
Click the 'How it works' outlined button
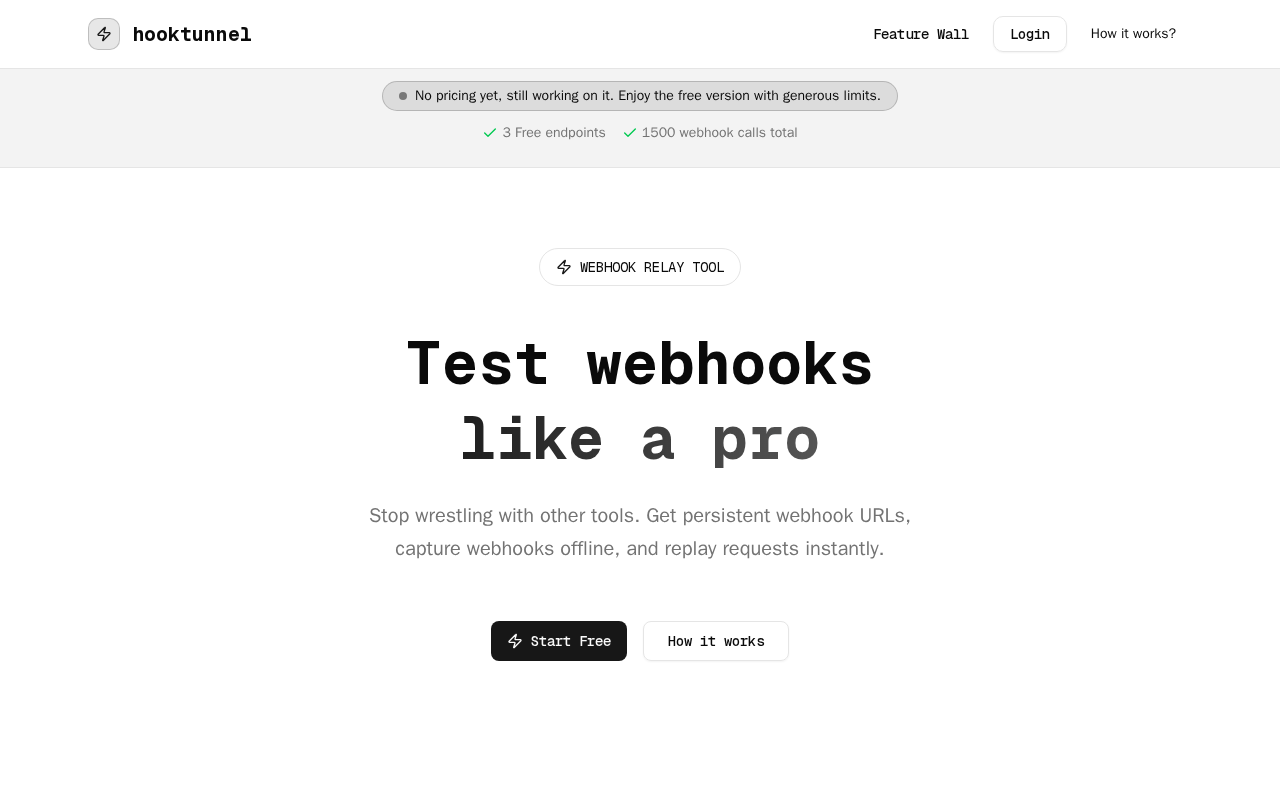[x=716, y=641]
